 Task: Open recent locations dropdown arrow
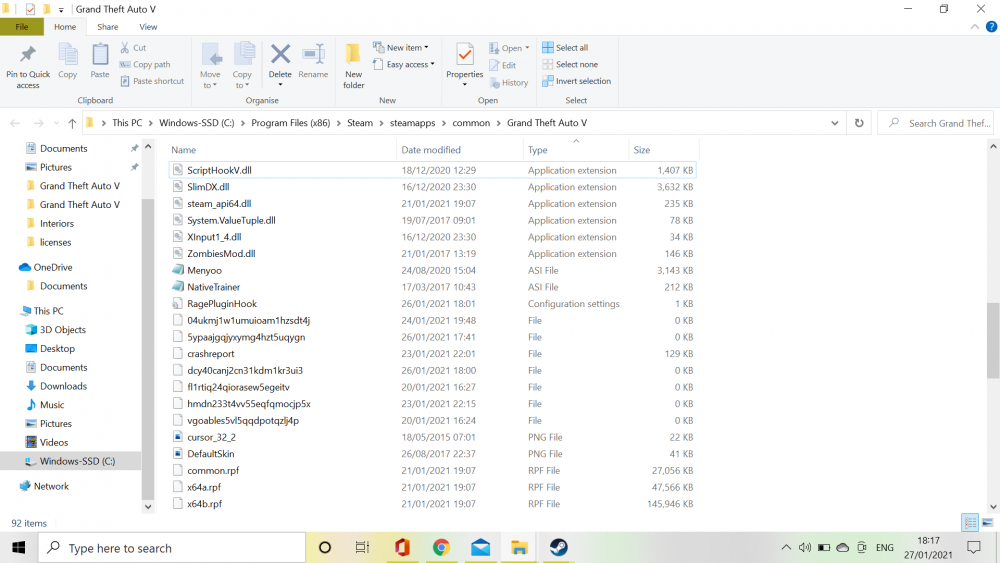56,123
